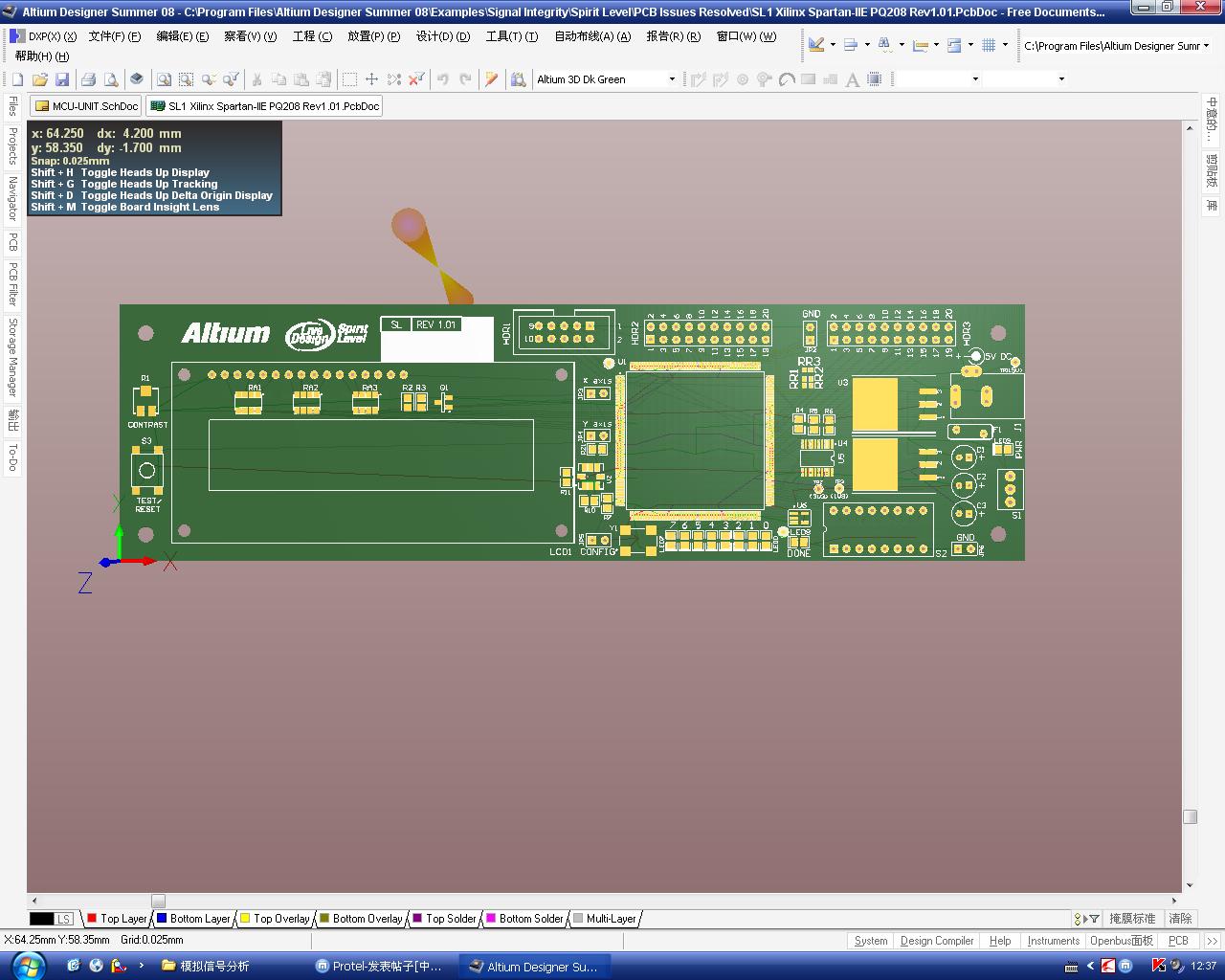
Task: Click the place arc tool icon
Action: [787, 79]
